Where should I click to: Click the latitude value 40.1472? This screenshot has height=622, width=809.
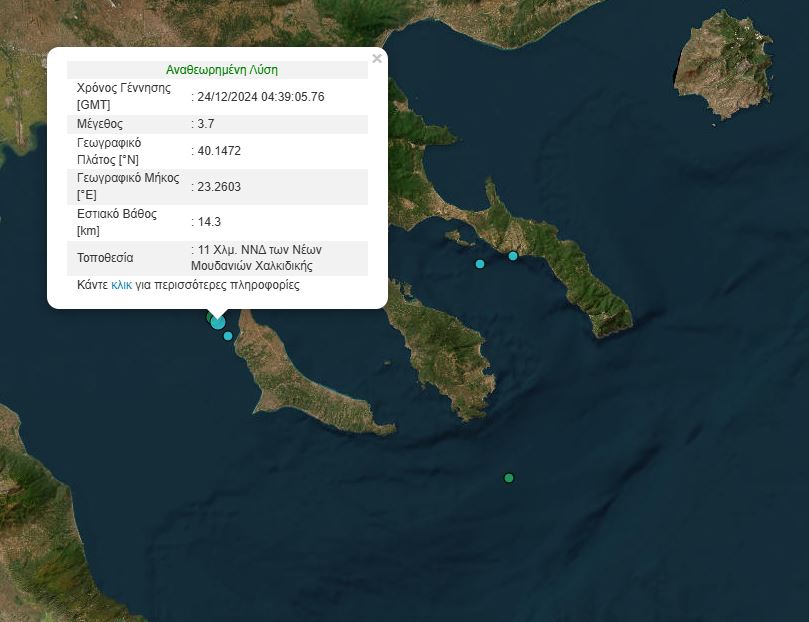[219, 151]
